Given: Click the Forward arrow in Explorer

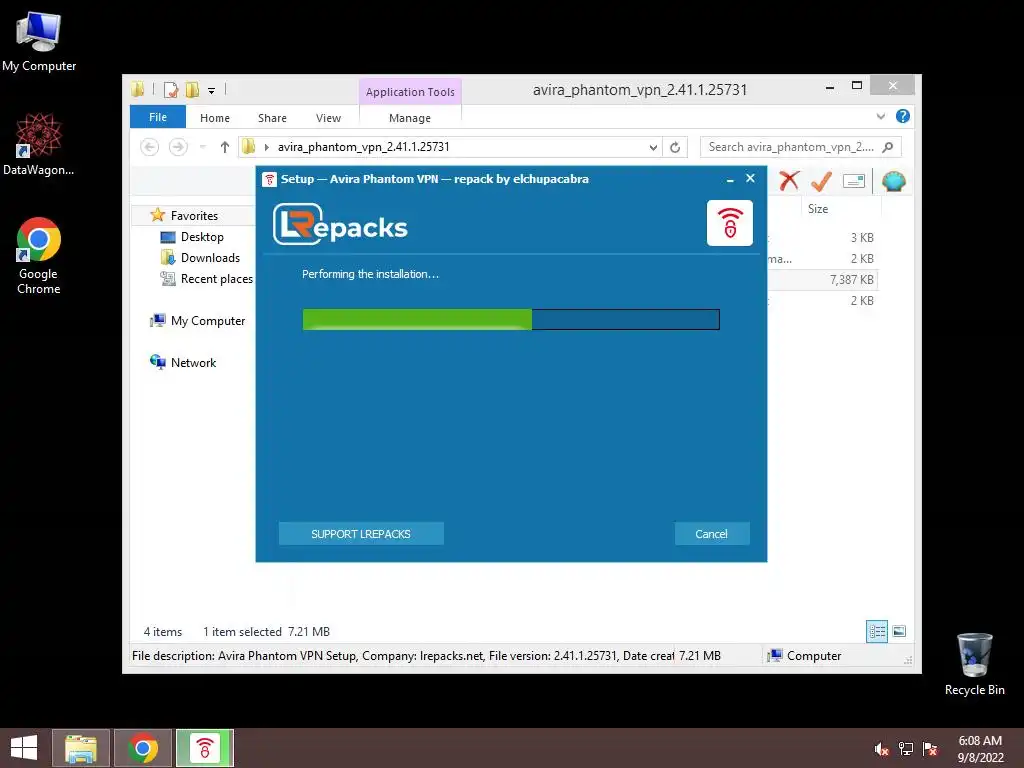Looking at the screenshot, I should point(178,147).
